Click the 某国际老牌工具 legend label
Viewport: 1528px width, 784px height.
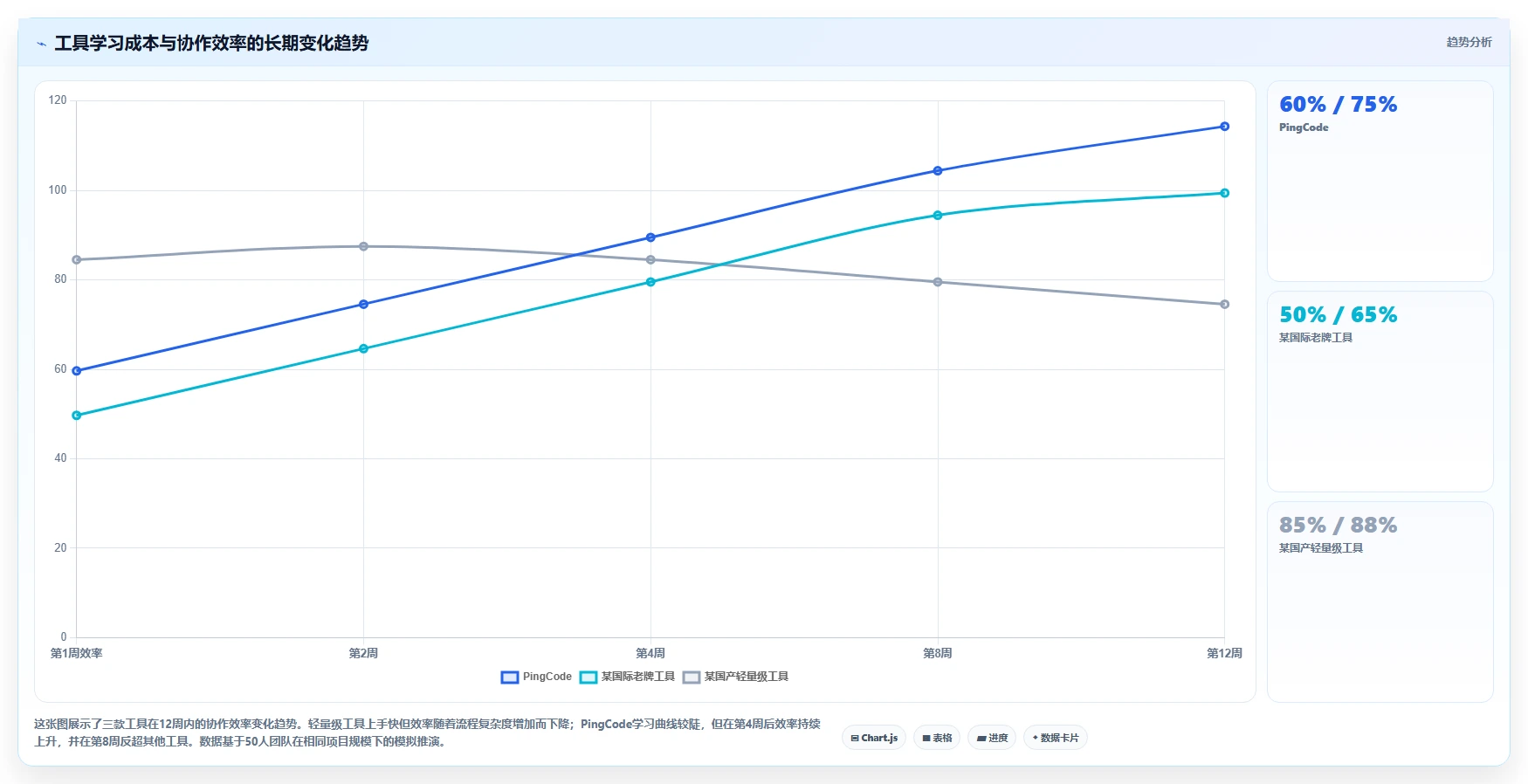coord(638,677)
